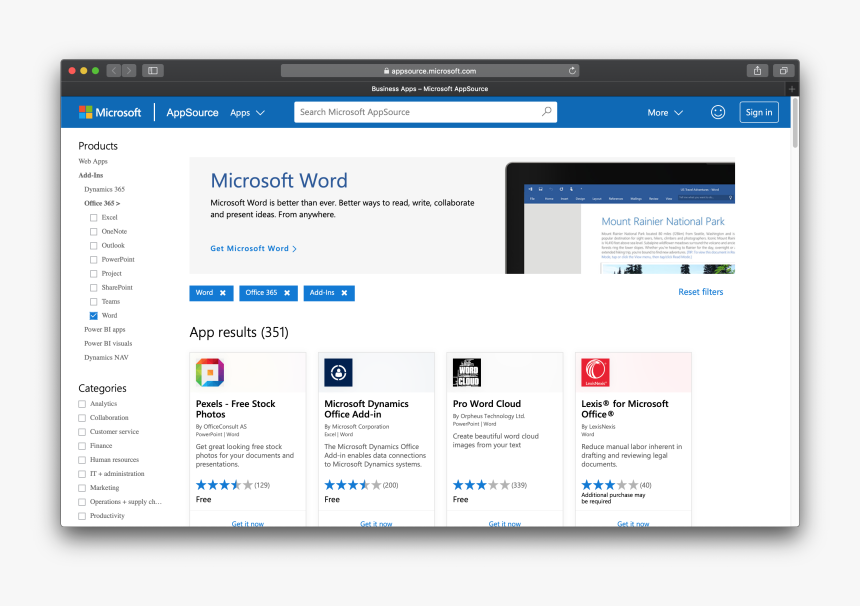
Task: Open the Pexels app icon
Action: pos(210,373)
